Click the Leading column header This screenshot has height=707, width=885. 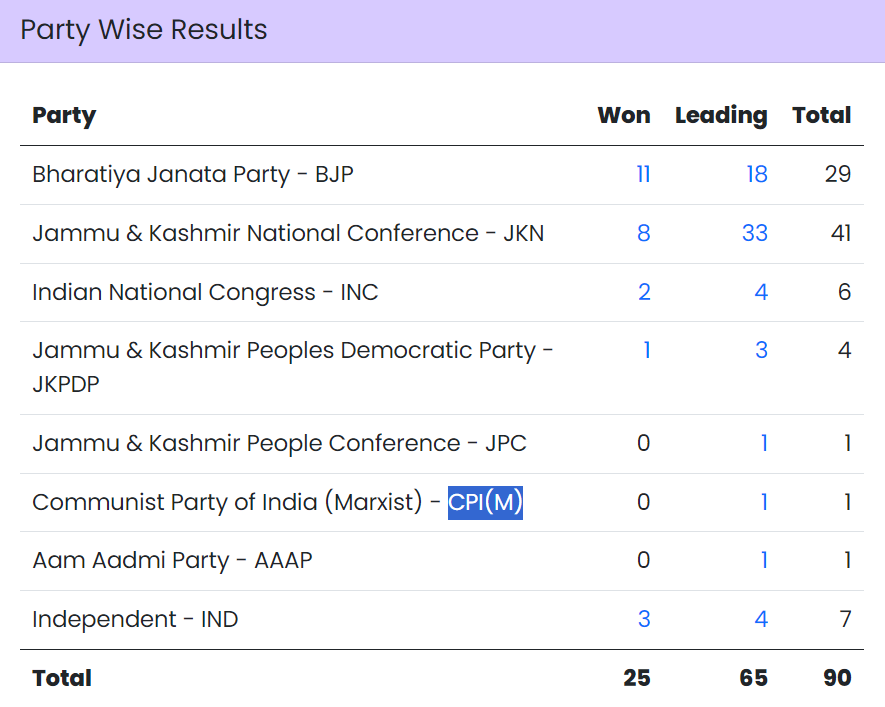click(720, 116)
